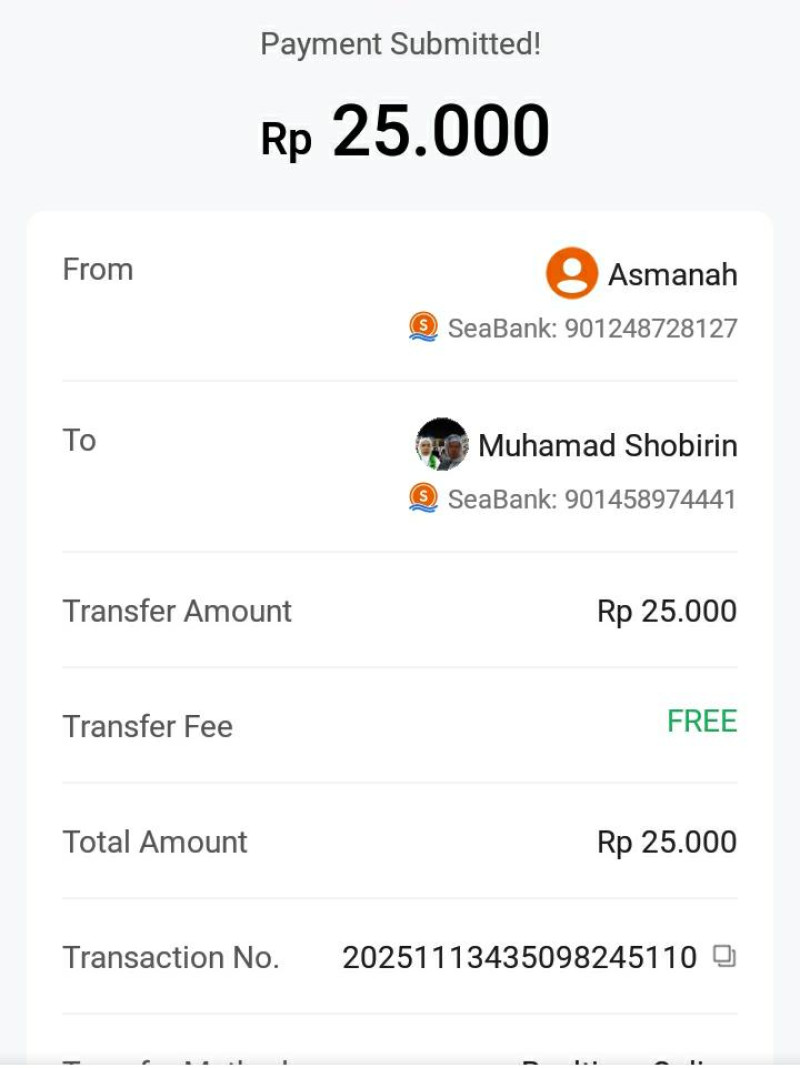Click the SeaBank logo under Muhamad Shobirin
This screenshot has width=800, height=1068.
click(424, 498)
